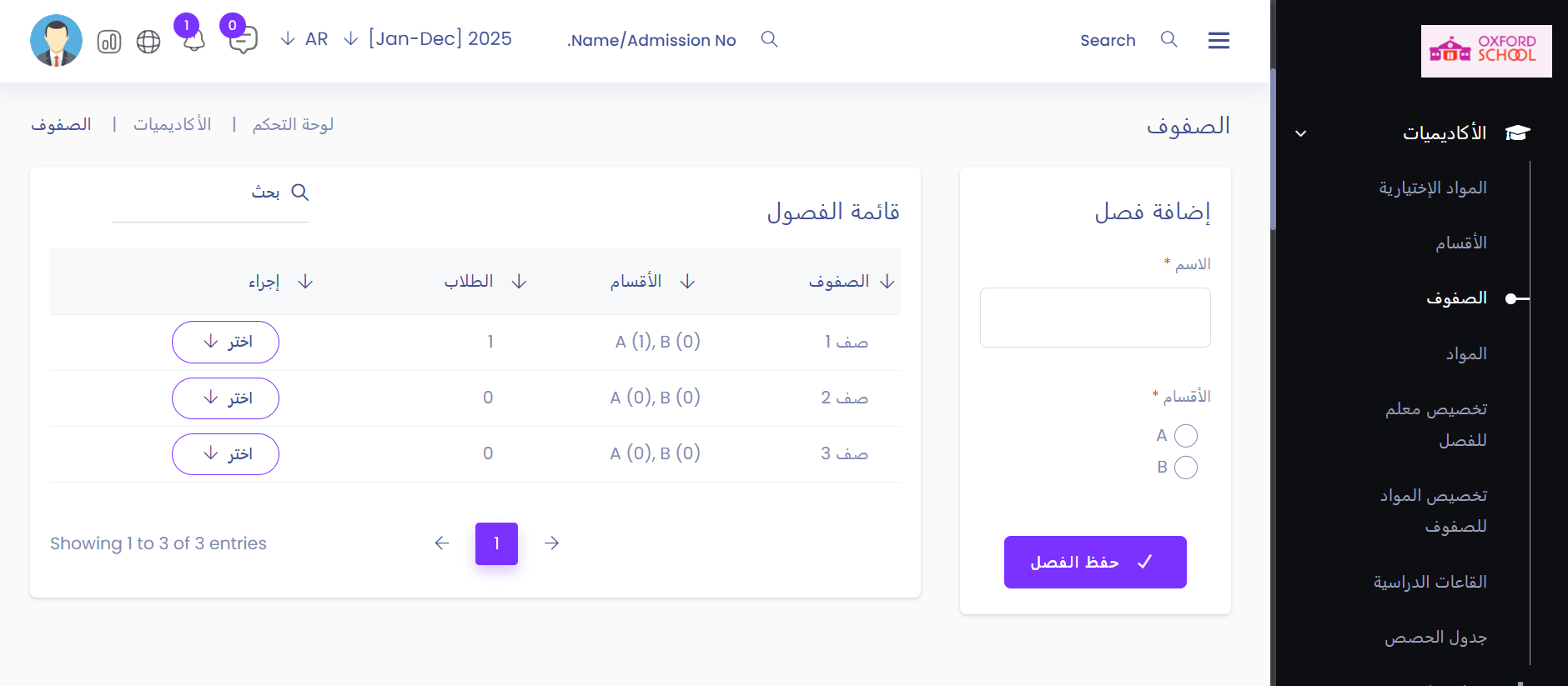
Task: Select section B radio button
Action: click(x=1185, y=468)
